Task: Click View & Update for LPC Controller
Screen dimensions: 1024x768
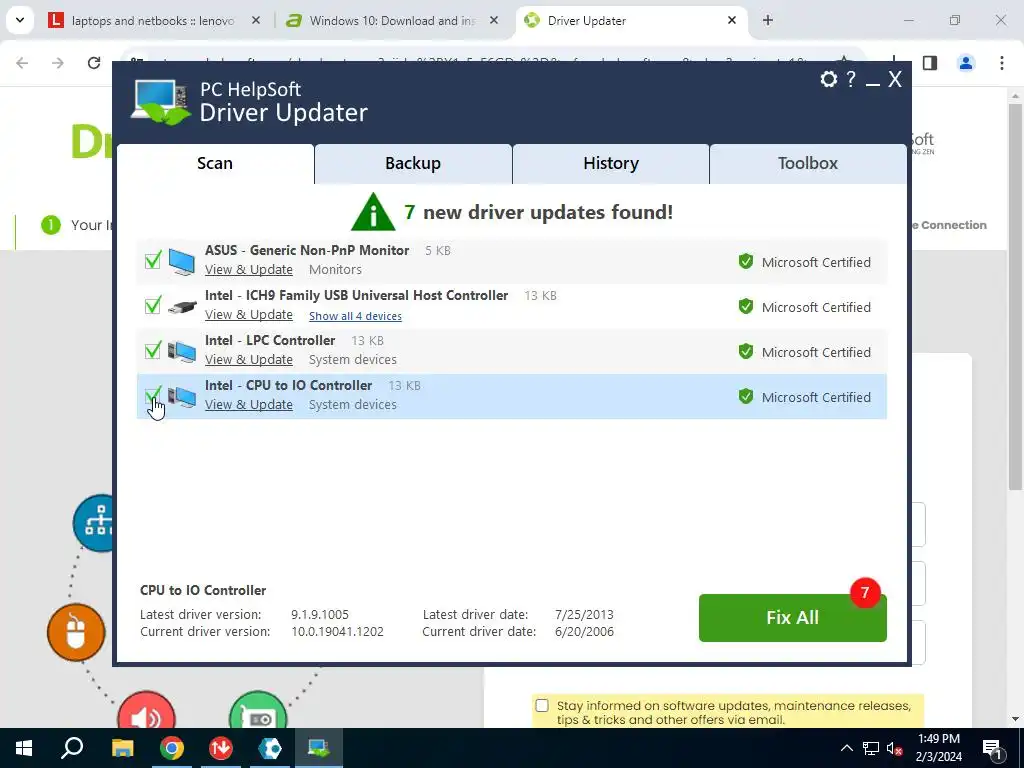Action: click(249, 360)
